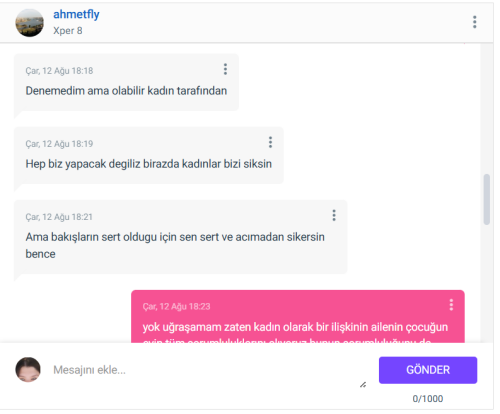Focus the 'Mesajını ekle...' message field

coord(210,370)
